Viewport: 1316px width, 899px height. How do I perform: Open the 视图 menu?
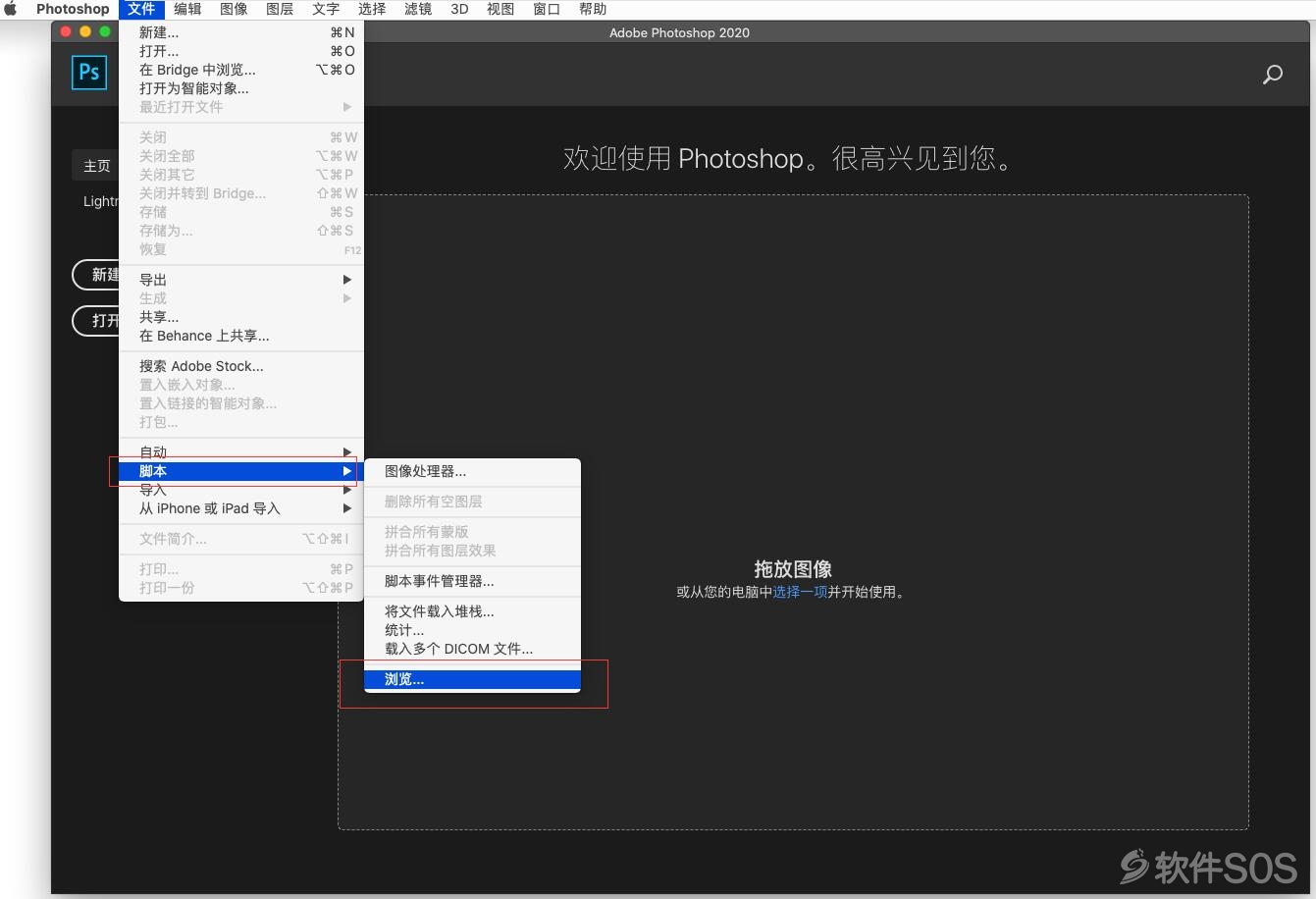pyautogui.click(x=500, y=9)
